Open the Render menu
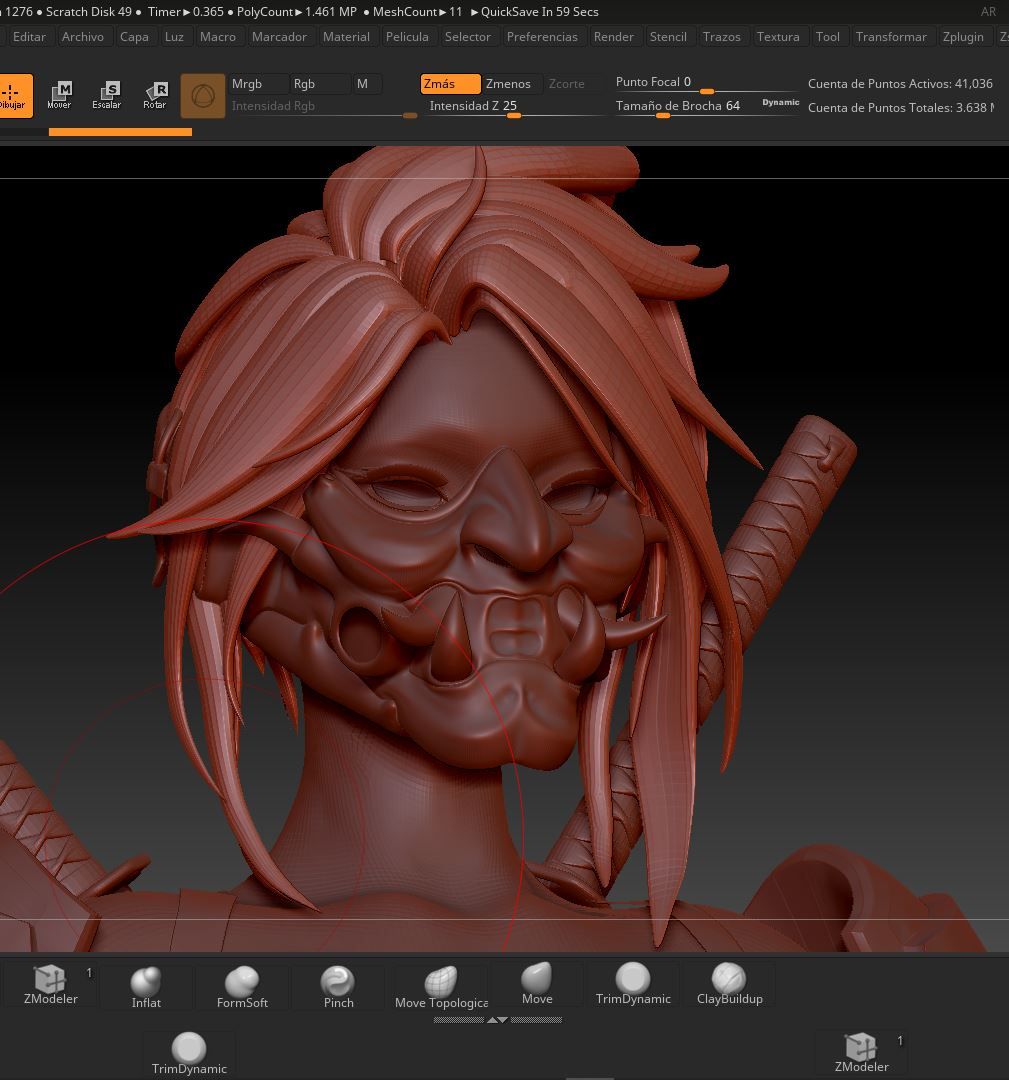The height and width of the screenshot is (1080, 1009). [614, 37]
